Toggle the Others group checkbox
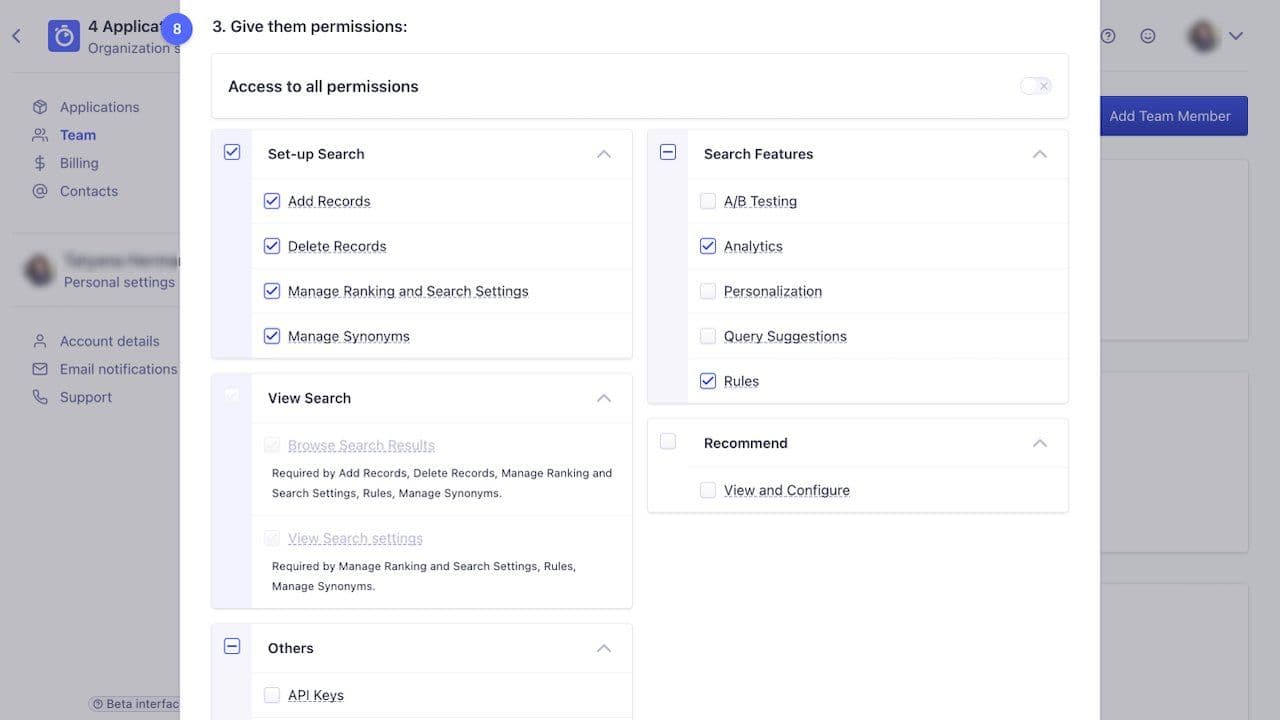Image resolution: width=1280 pixels, height=720 pixels. 232,646
